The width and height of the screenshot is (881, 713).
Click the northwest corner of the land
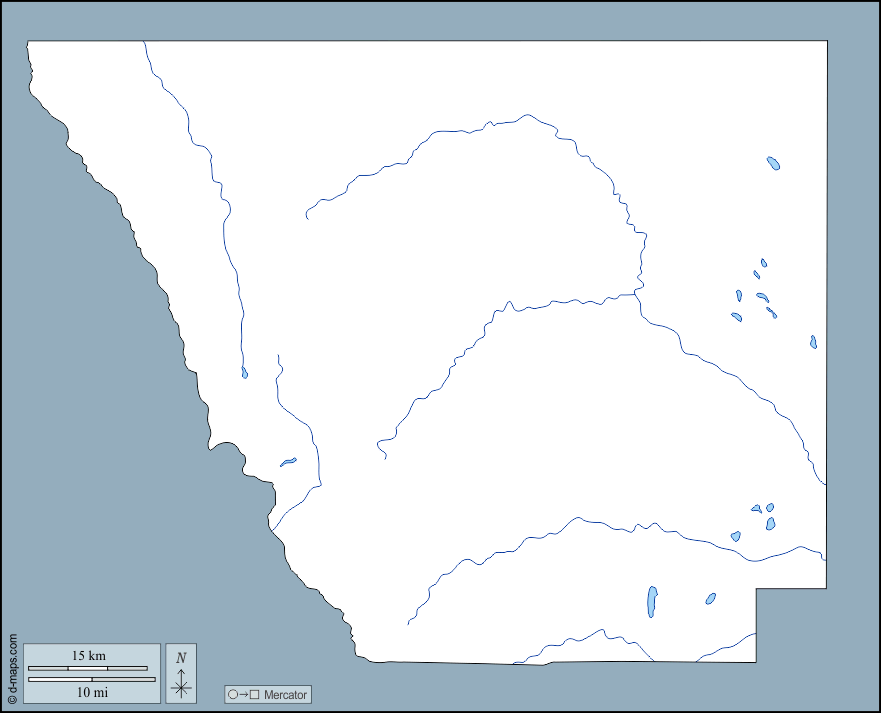click(x=29, y=43)
